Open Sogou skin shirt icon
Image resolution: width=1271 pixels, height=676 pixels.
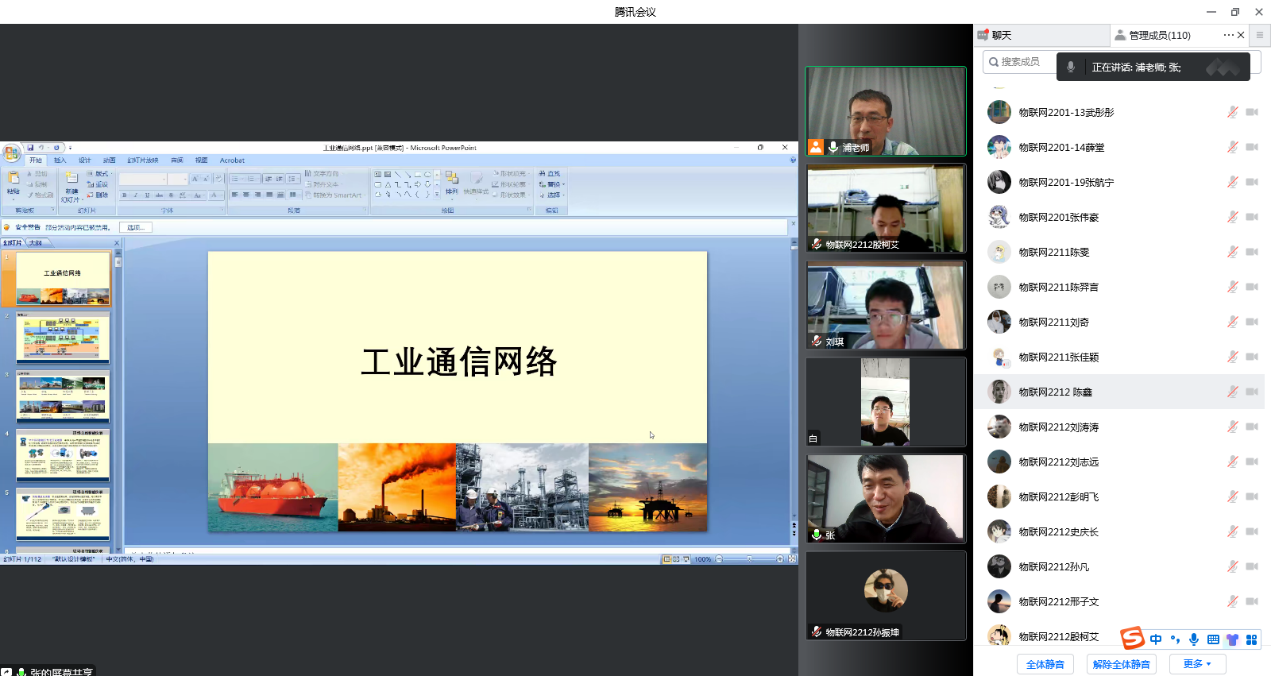(1232, 640)
